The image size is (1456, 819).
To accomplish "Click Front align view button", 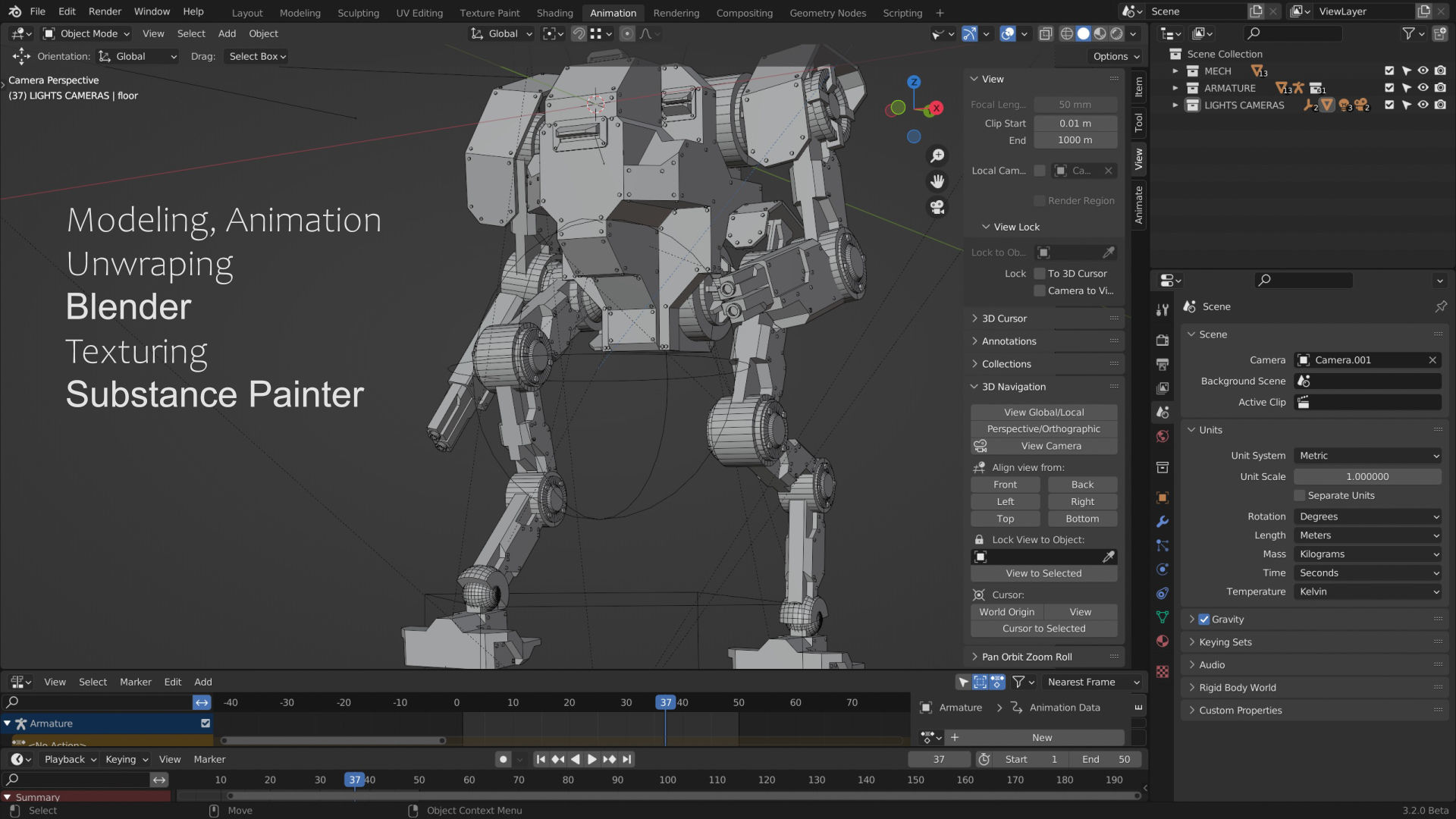I will coord(1005,485).
